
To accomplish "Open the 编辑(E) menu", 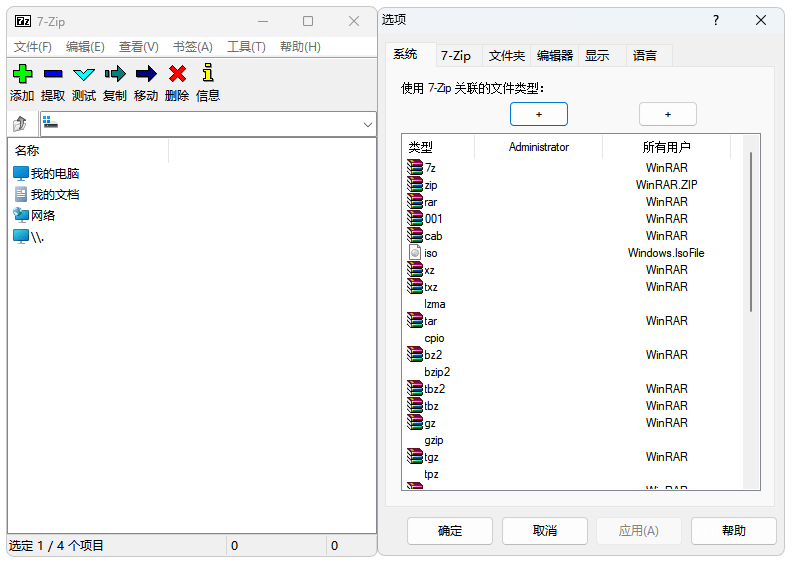I will pos(85,47).
